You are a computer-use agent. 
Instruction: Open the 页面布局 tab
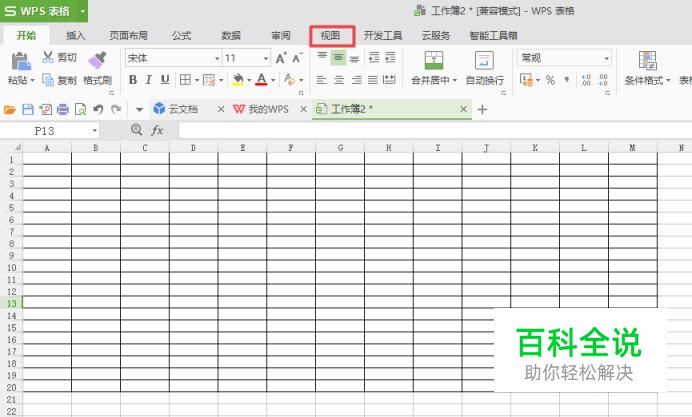pyautogui.click(x=128, y=36)
